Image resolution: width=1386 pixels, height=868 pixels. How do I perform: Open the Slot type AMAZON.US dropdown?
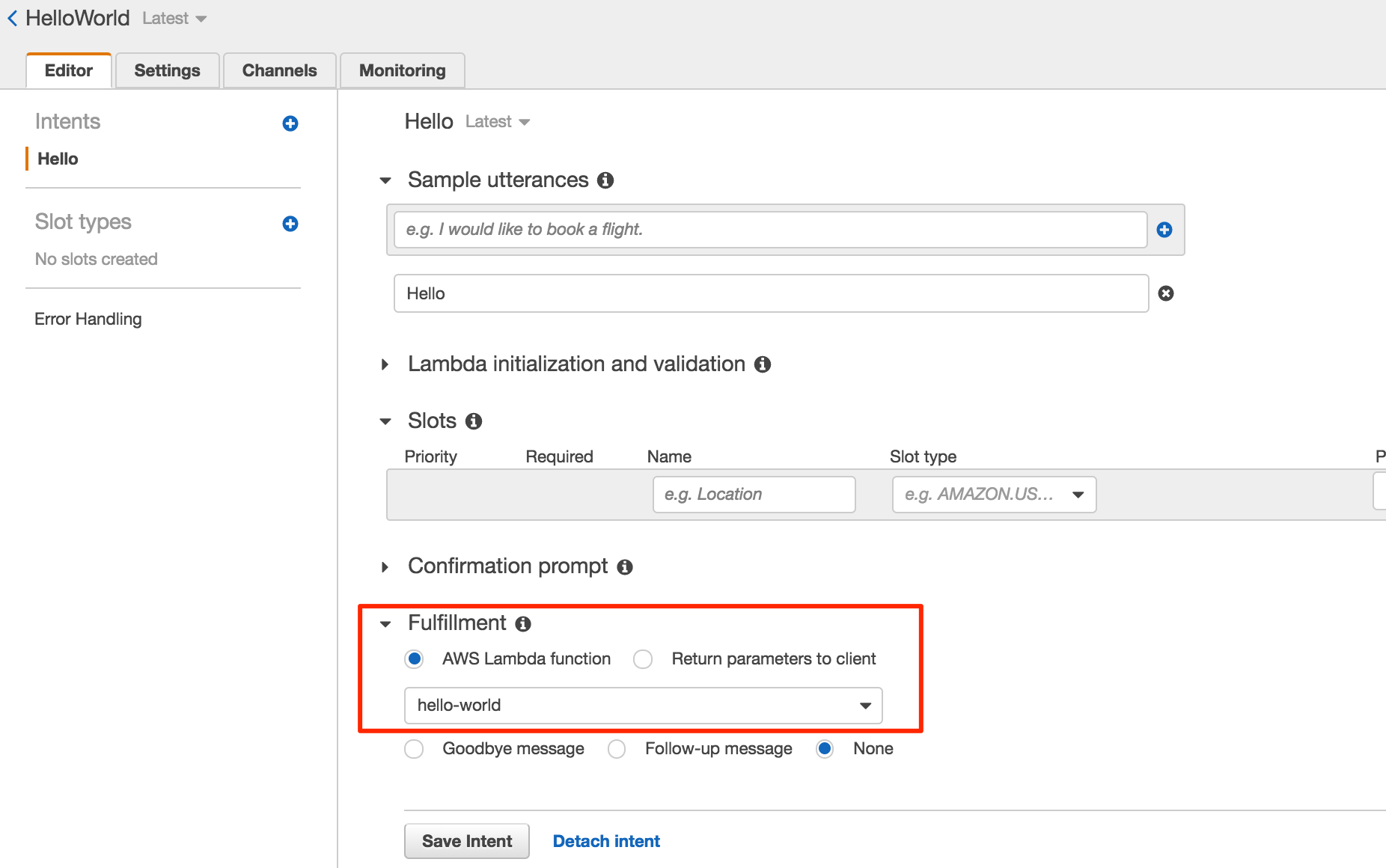coord(995,495)
